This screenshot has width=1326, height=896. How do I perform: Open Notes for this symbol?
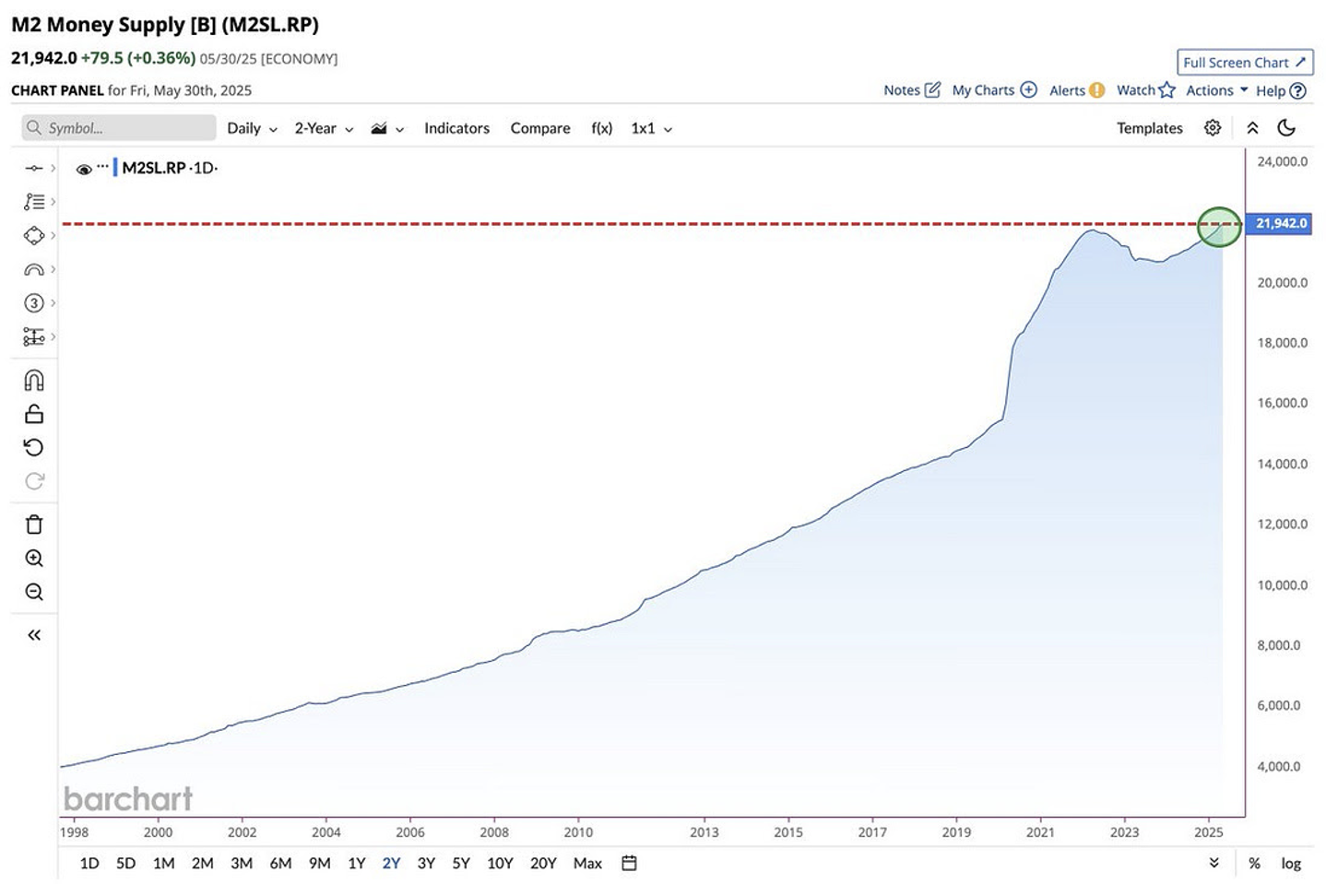tap(912, 90)
